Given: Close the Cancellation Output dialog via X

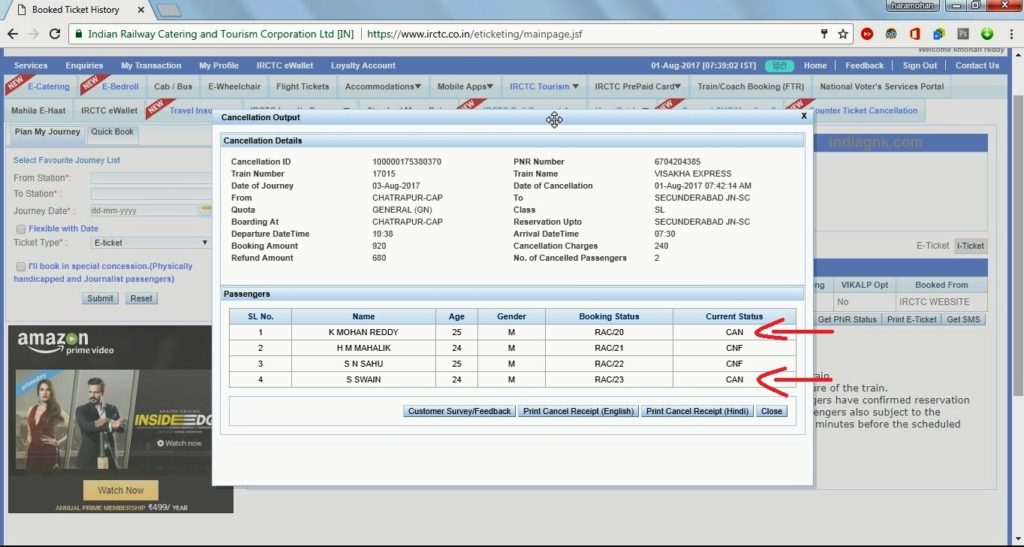Looking at the screenshot, I should pos(803,116).
